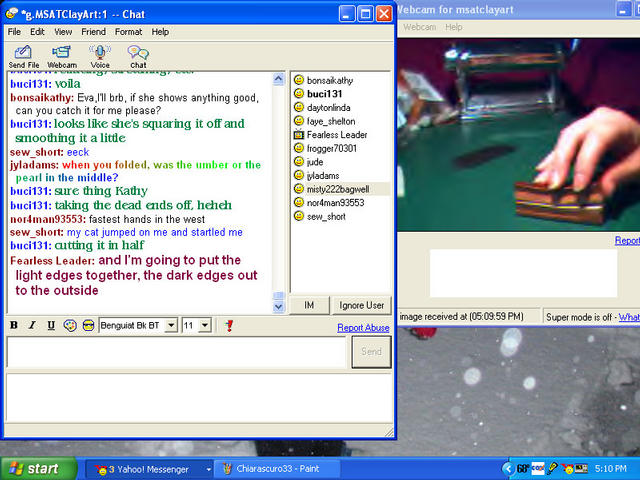Click the pen icon in system tray
Image resolution: width=640 pixels, height=480 pixels.
(553, 468)
